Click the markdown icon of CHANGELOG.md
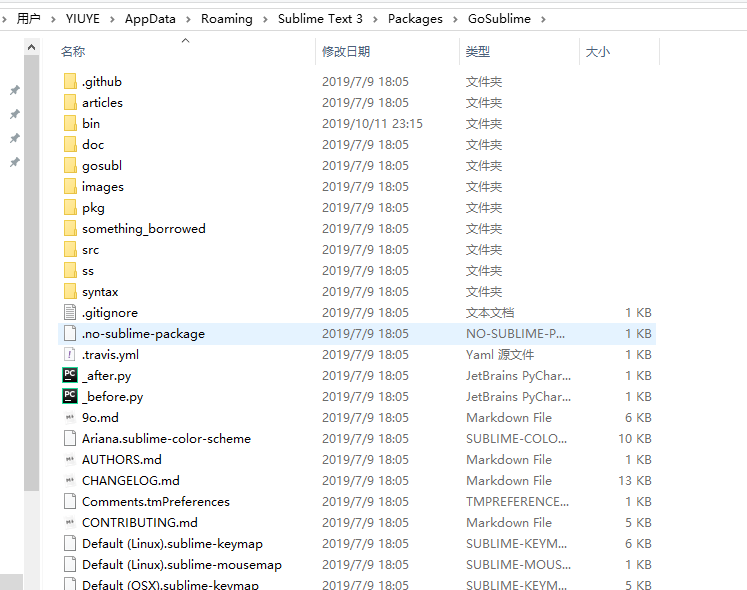The image size is (747, 590). [x=70, y=480]
